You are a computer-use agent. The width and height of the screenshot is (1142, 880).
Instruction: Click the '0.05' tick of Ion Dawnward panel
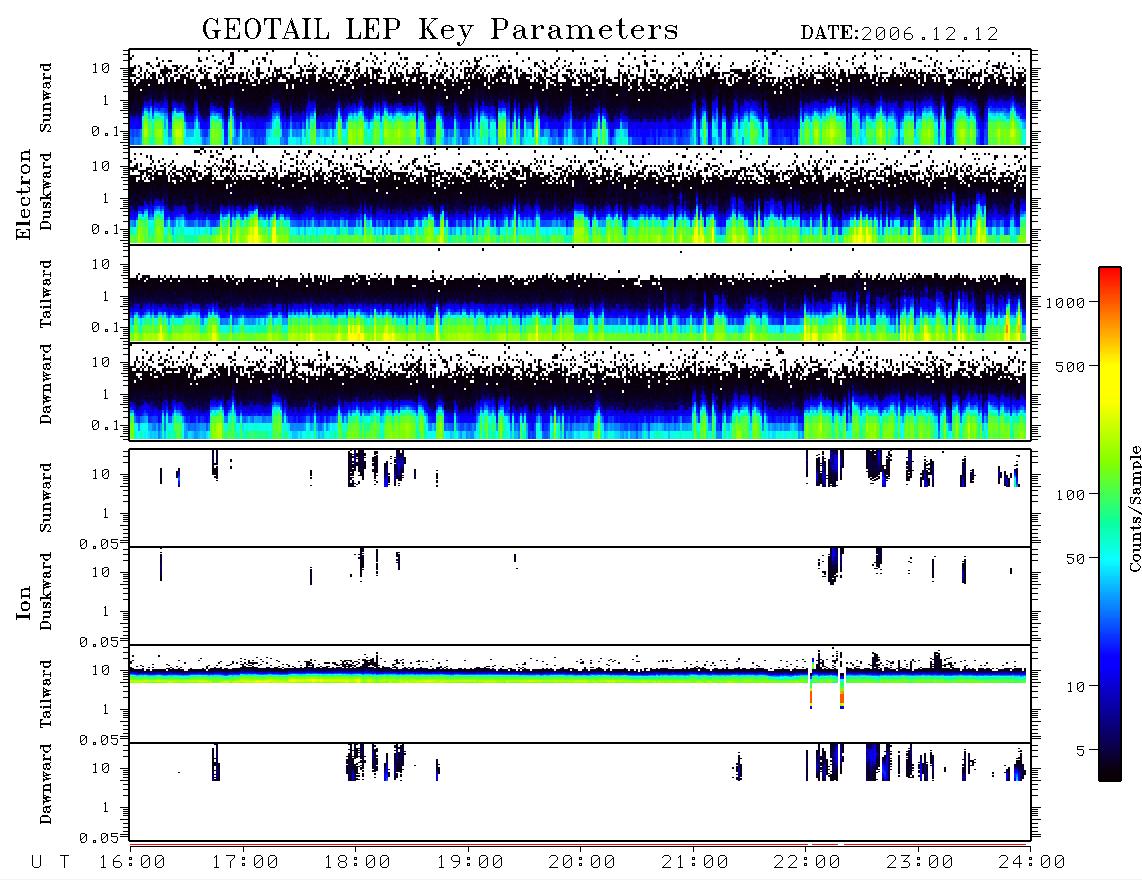tap(98, 838)
